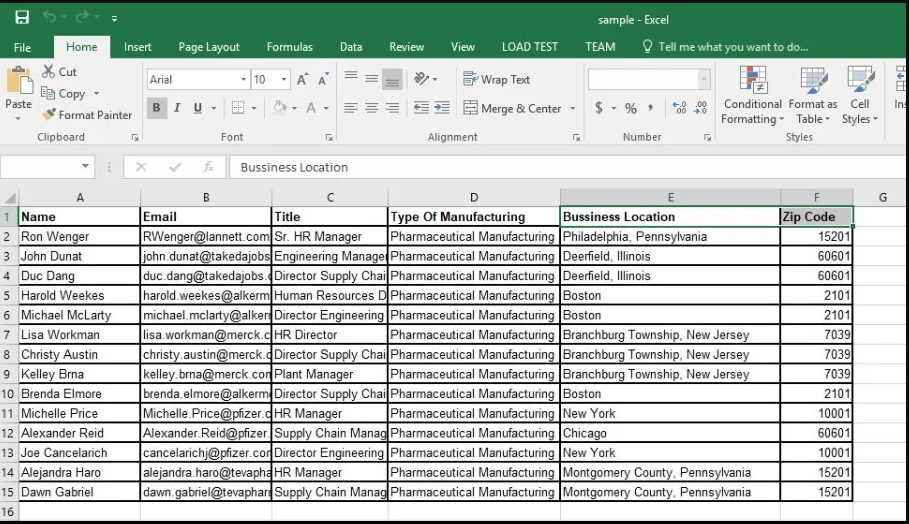Toggle Bold formatting
Screen dimensions: 909x524
click(x=156, y=108)
